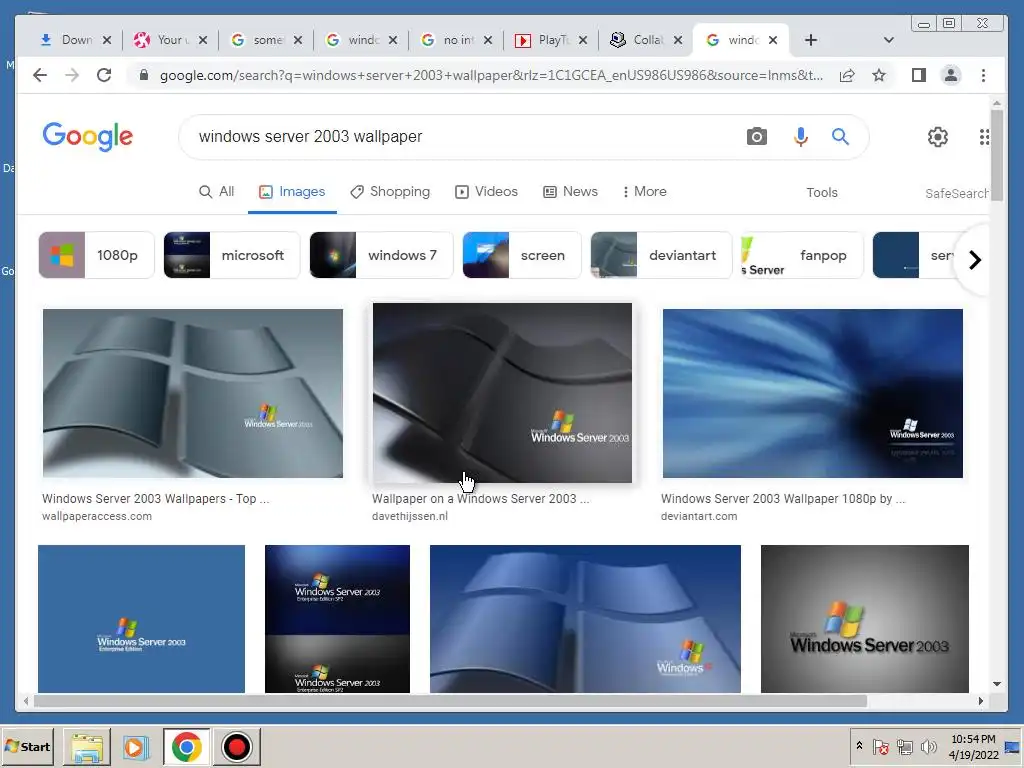
Task: Open the flat blue Enterprise Edition thumbnail
Action: 141,619
